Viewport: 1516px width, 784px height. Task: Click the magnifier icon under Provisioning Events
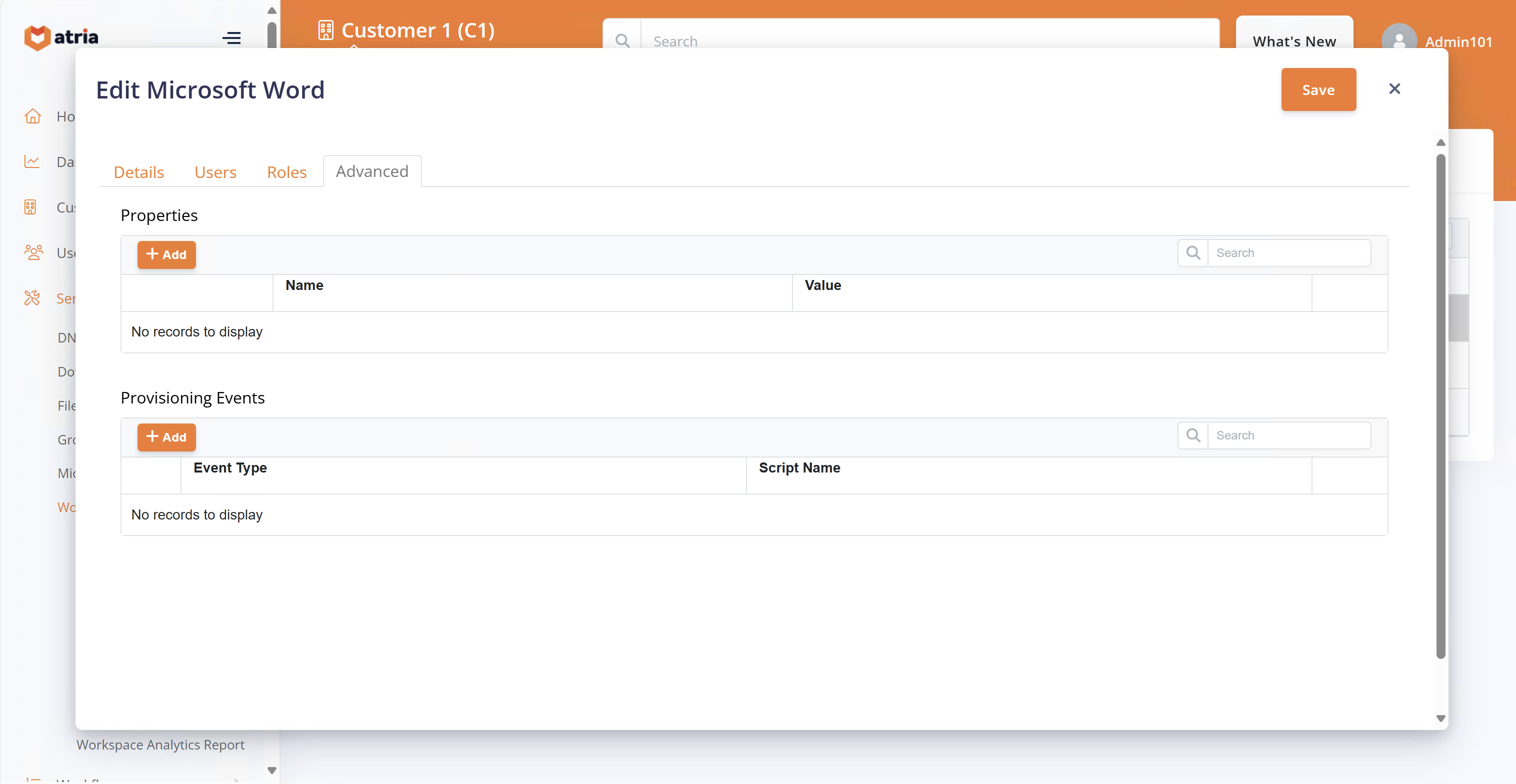1193,435
